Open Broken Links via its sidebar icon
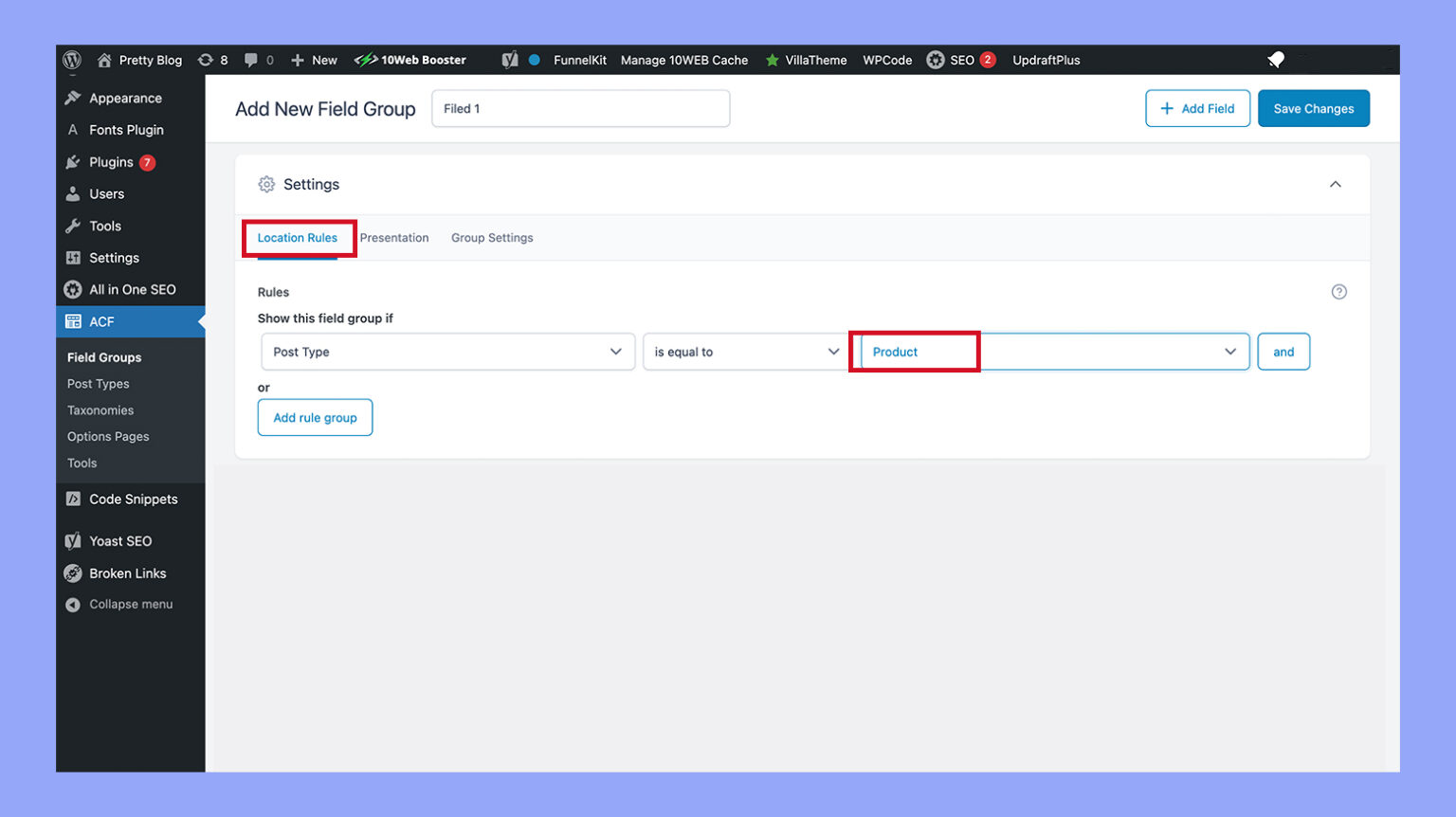 tap(73, 572)
